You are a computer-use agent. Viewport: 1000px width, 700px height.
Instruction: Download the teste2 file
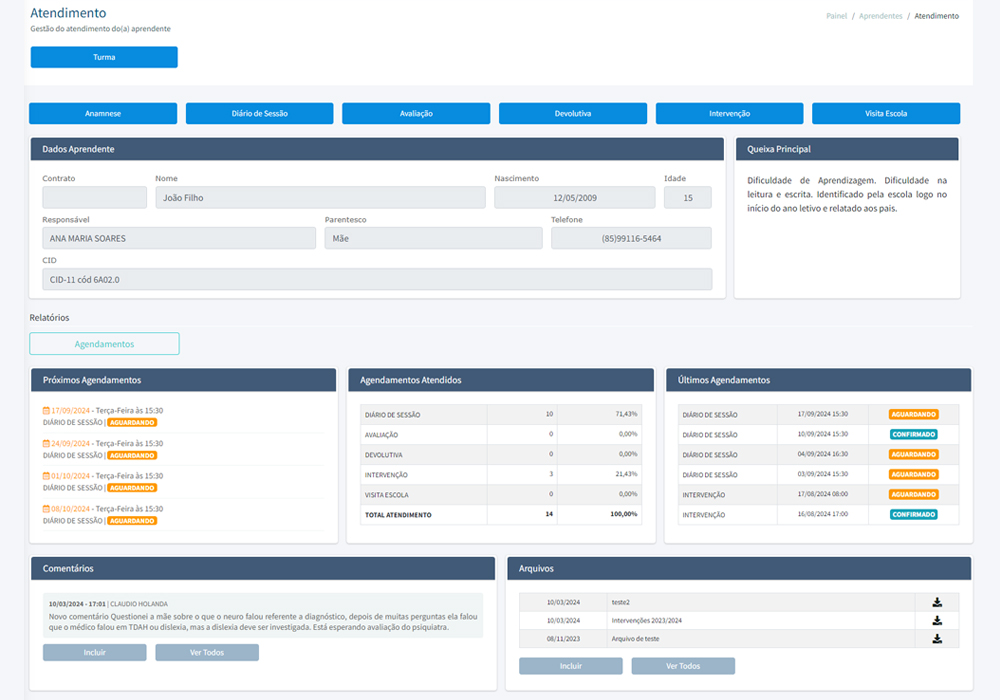937,602
